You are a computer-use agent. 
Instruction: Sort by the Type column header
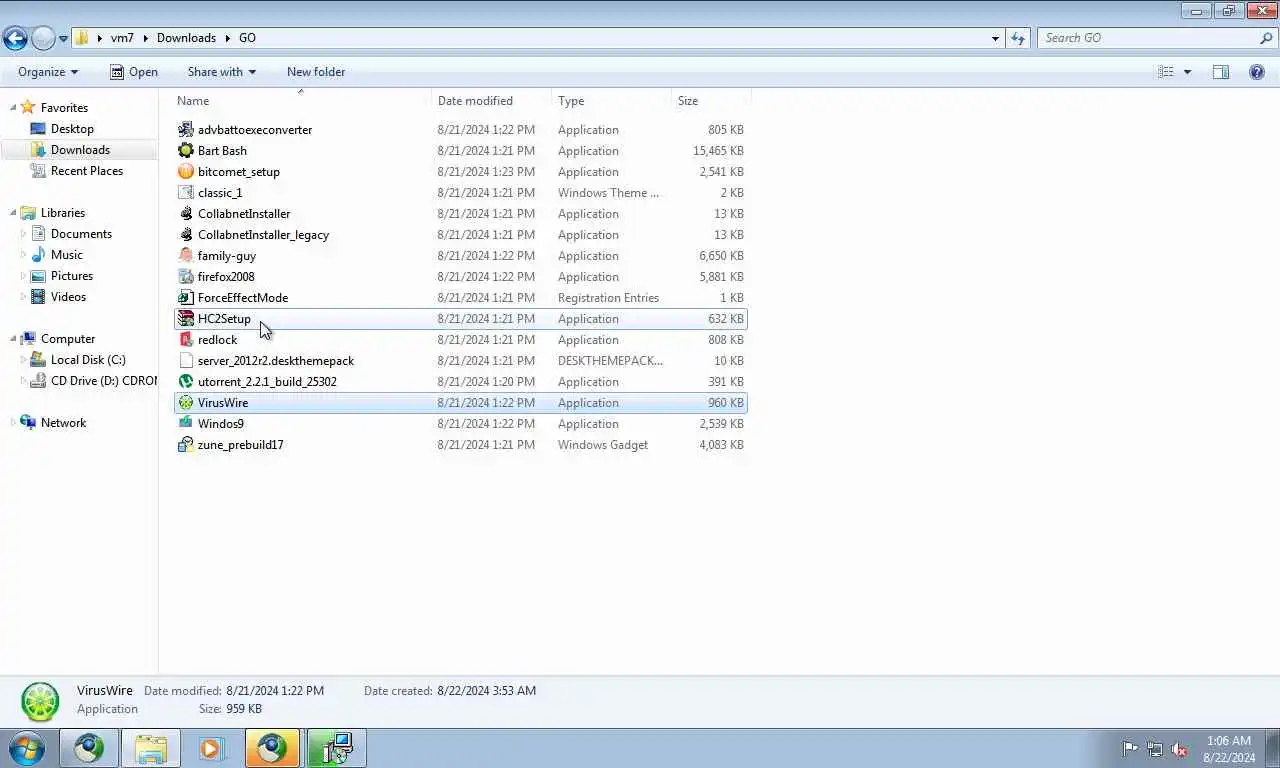pyautogui.click(x=612, y=101)
